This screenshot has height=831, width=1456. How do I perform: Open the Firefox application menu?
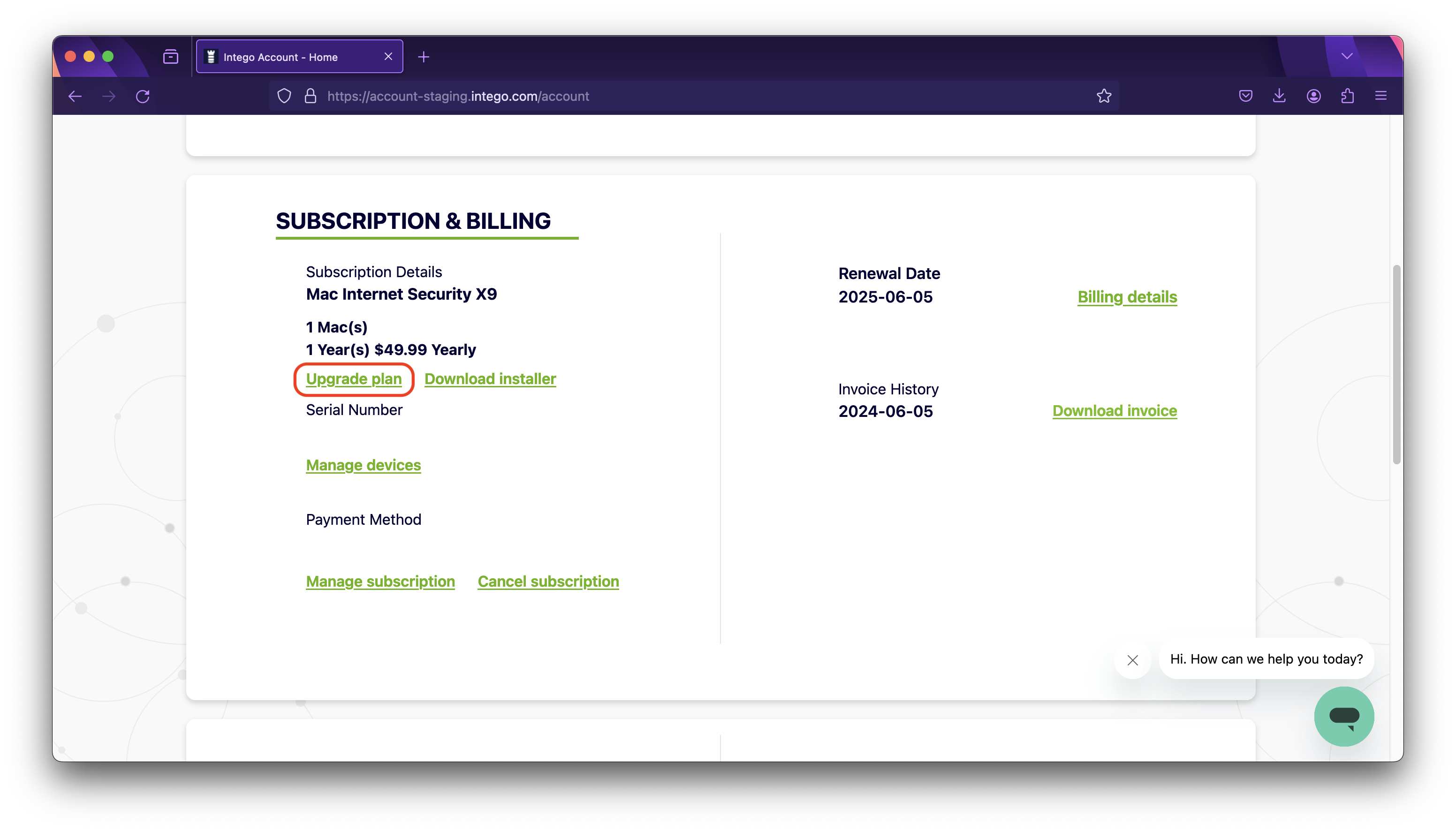[x=1380, y=96]
